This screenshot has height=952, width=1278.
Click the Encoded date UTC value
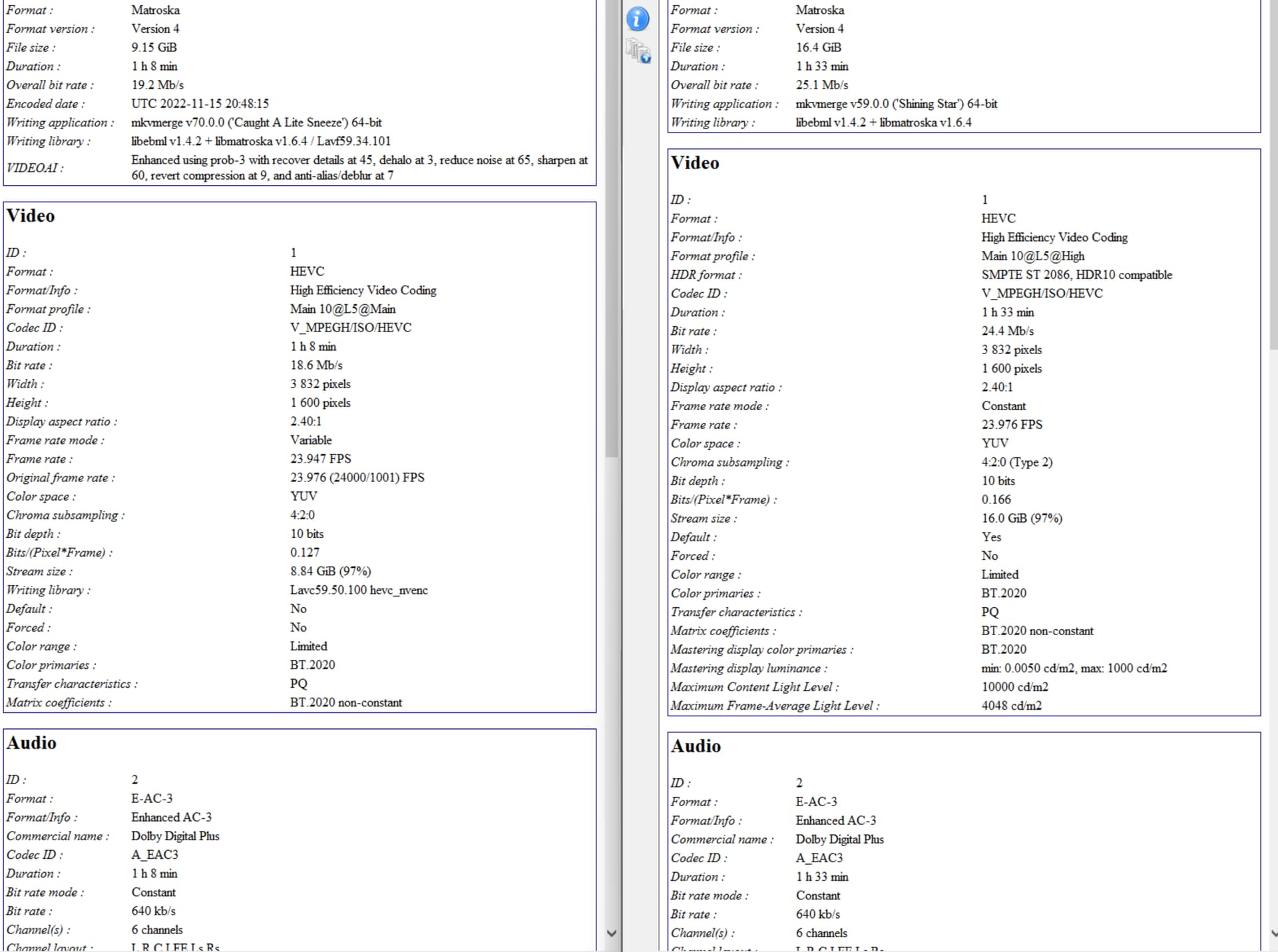coord(200,104)
